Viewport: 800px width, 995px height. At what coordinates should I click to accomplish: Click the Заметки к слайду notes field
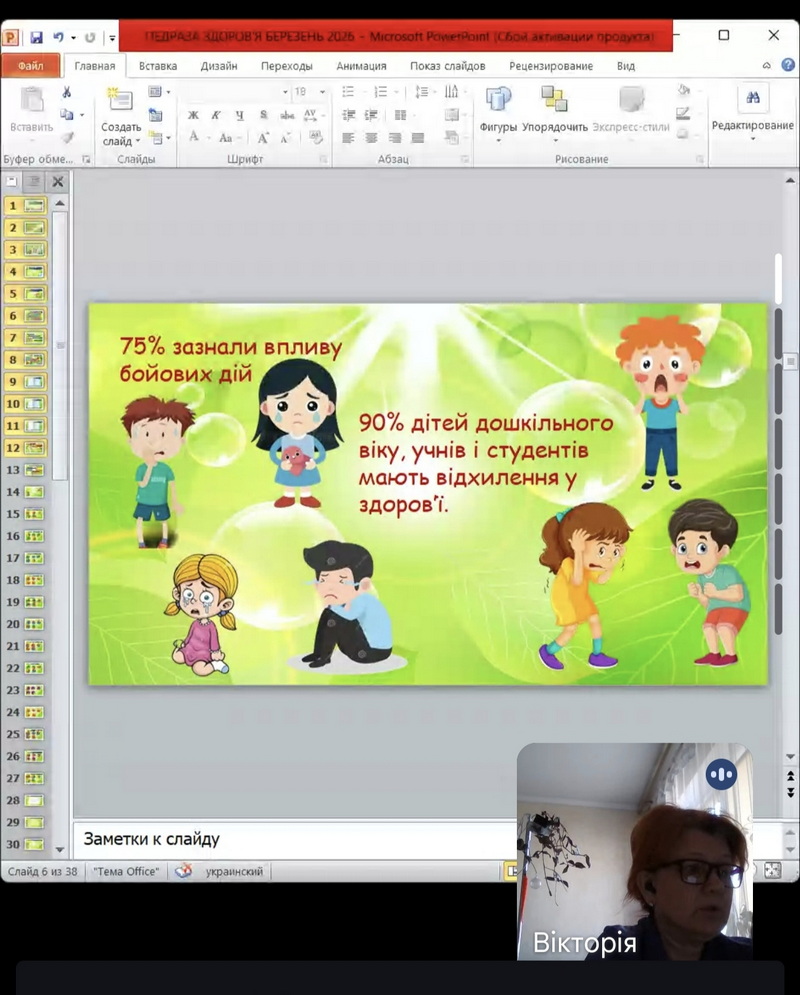tap(290, 839)
